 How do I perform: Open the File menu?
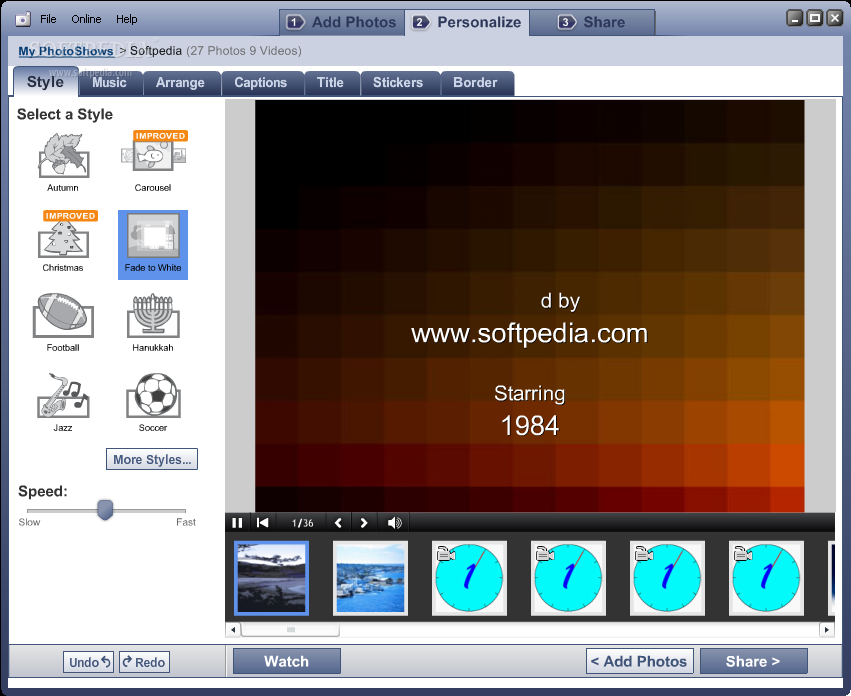click(x=48, y=19)
